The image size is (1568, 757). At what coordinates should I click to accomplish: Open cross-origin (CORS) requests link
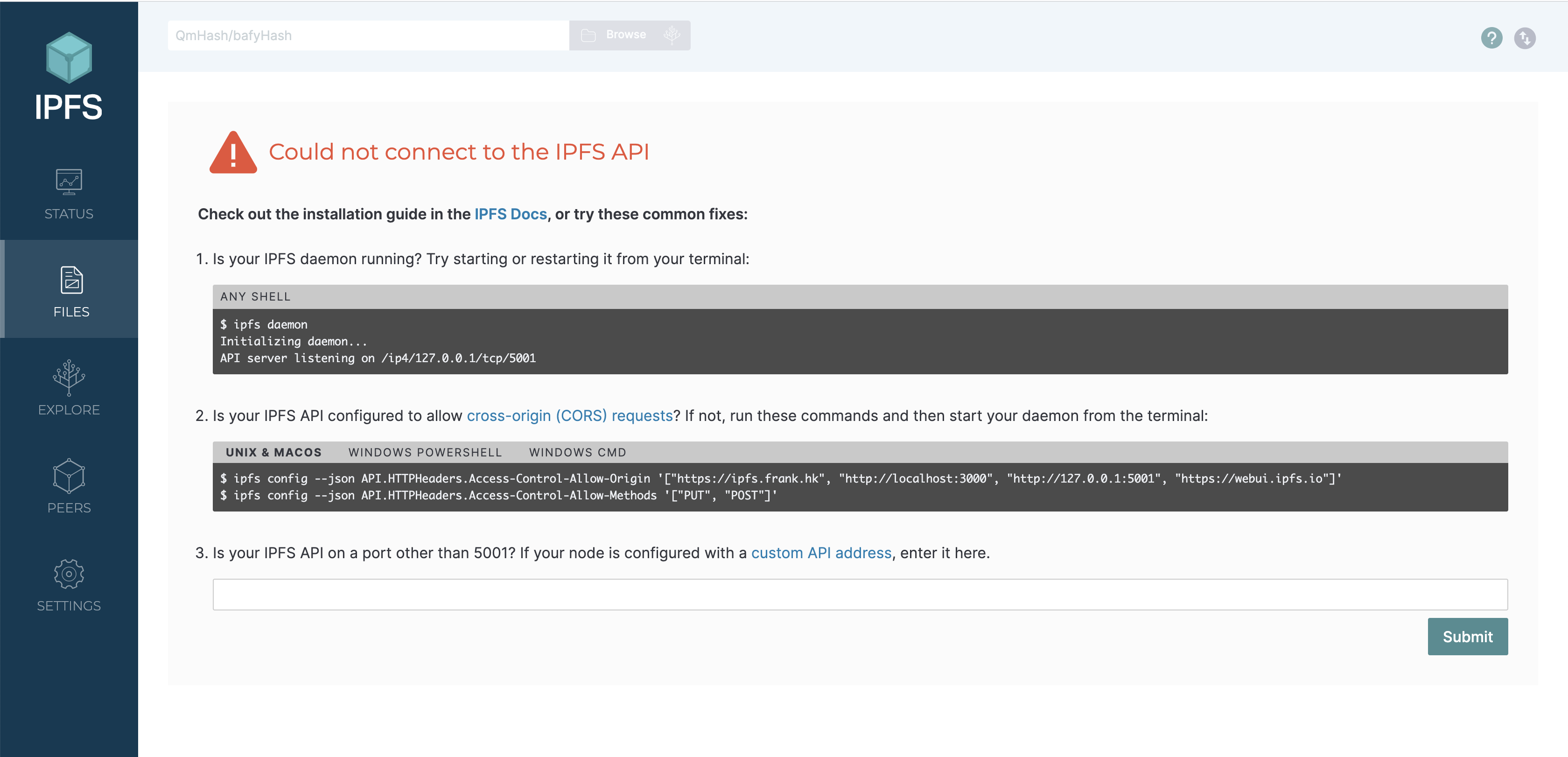coord(569,416)
